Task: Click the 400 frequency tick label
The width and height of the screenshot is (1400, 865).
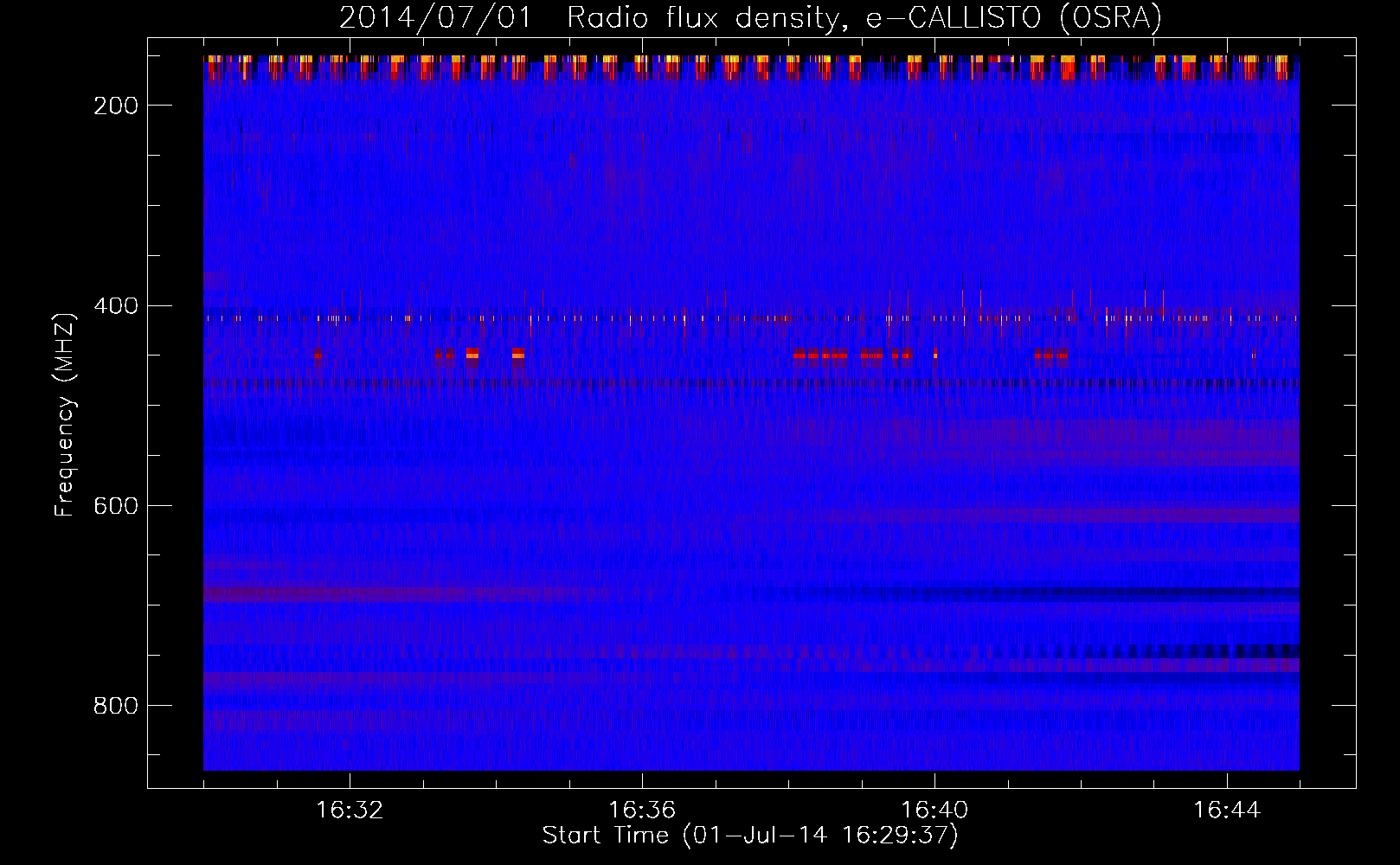Action: [x=116, y=306]
